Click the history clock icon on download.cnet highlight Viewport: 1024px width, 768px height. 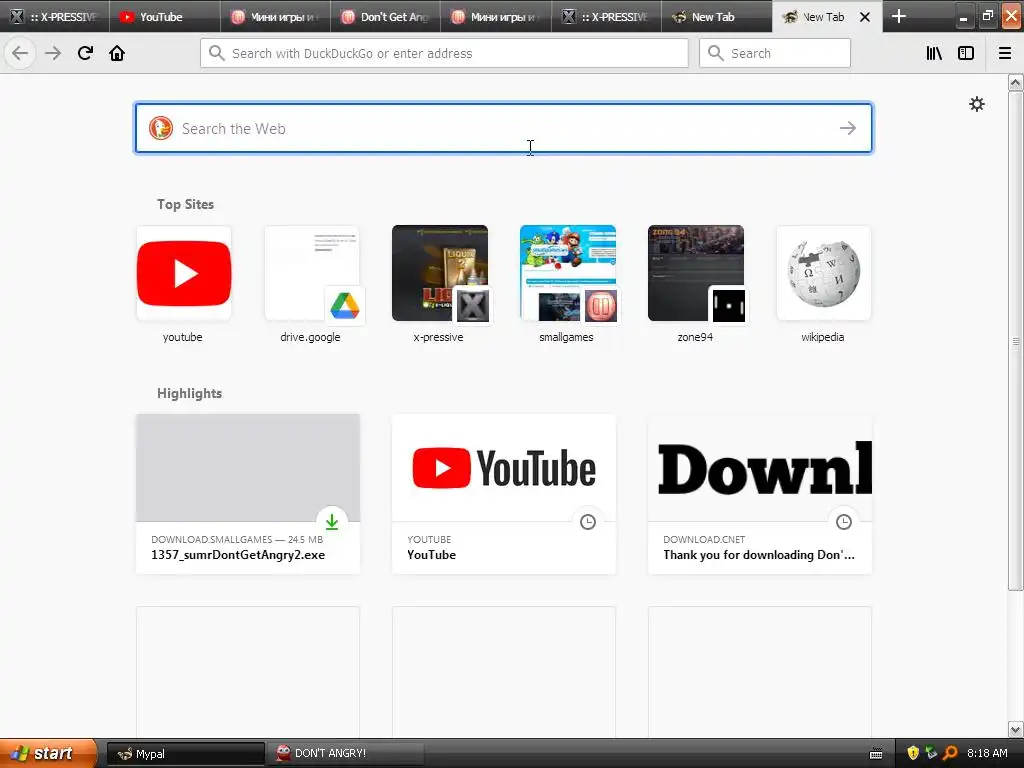coord(844,521)
